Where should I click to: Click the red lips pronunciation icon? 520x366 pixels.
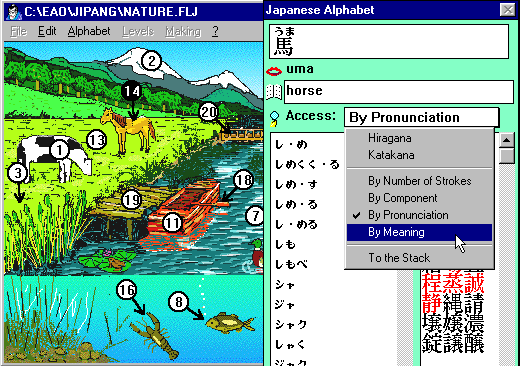[x=274, y=71]
